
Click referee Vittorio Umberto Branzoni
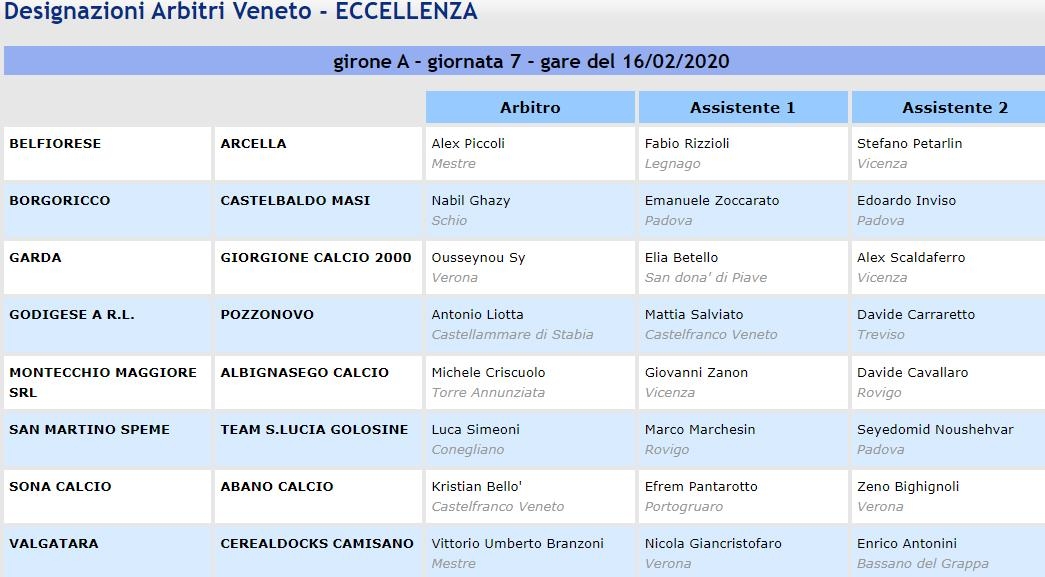tap(517, 543)
